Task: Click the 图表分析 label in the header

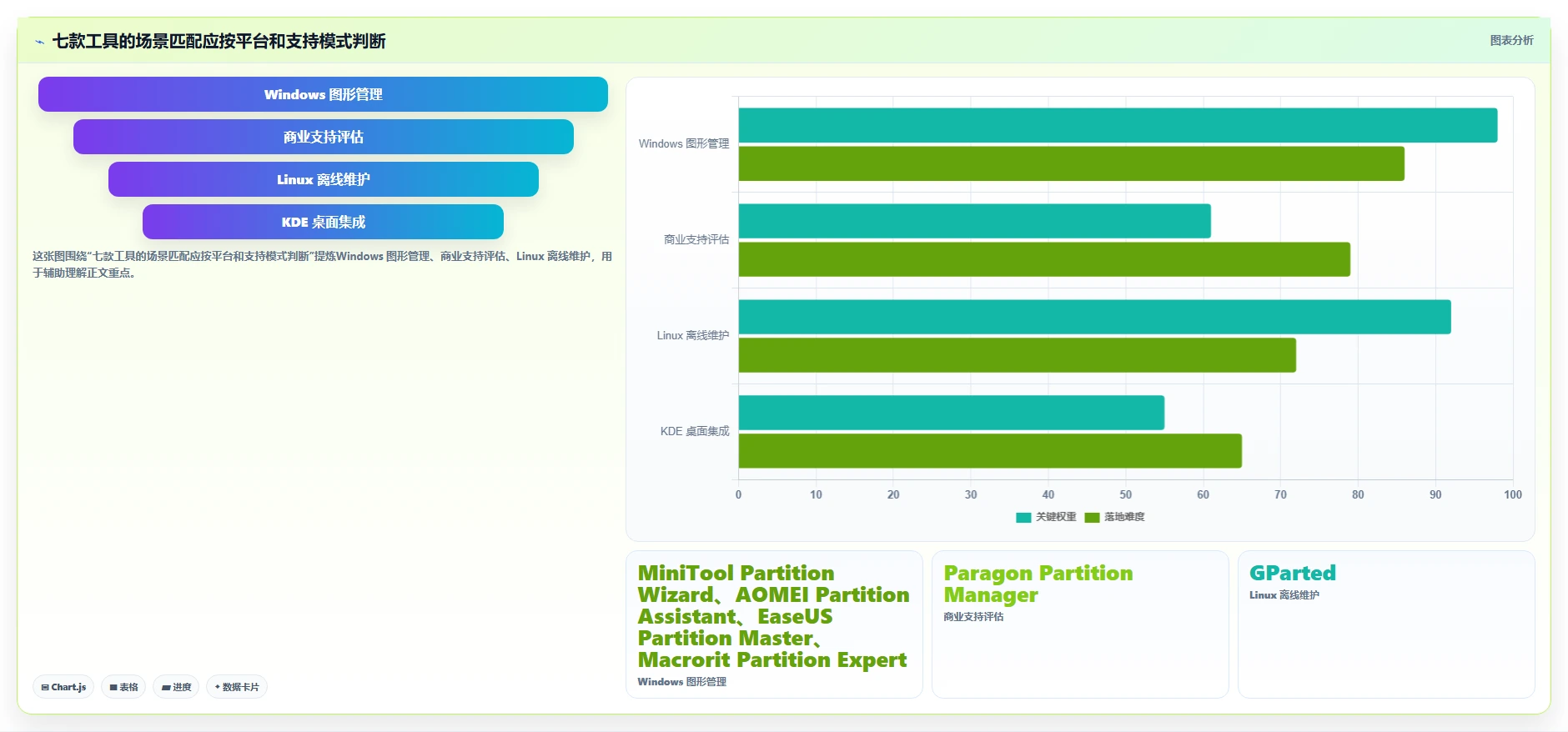Action: tap(1511, 40)
